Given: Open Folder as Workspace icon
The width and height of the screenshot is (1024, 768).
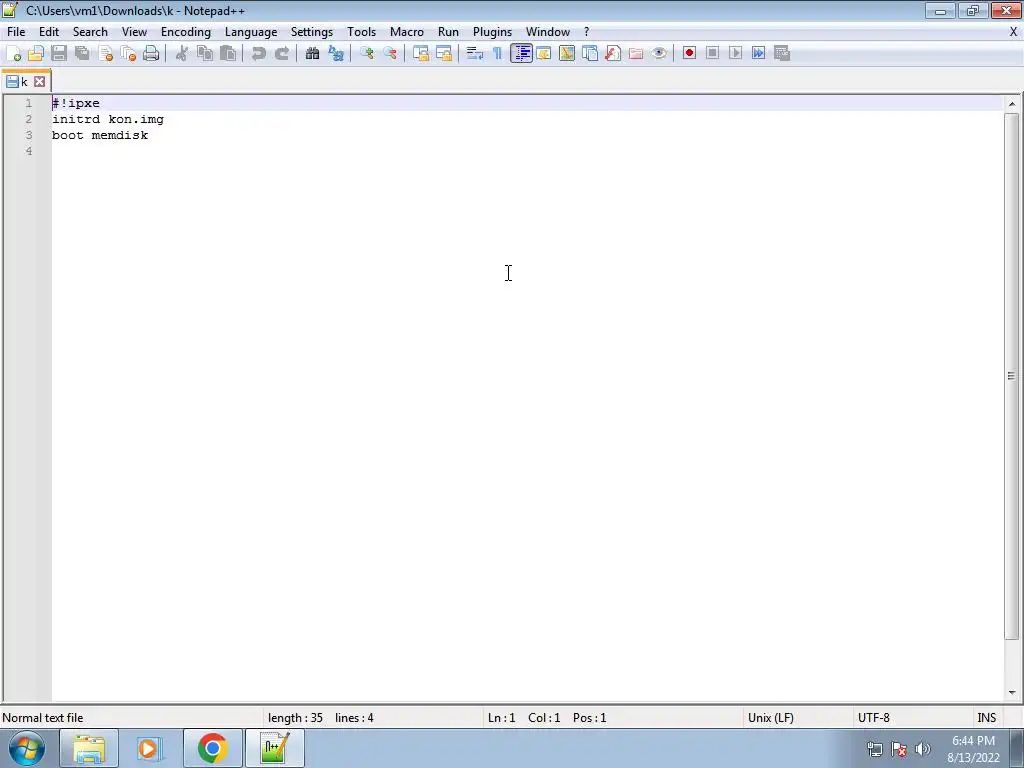Looking at the screenshot, I should point(635,54).
